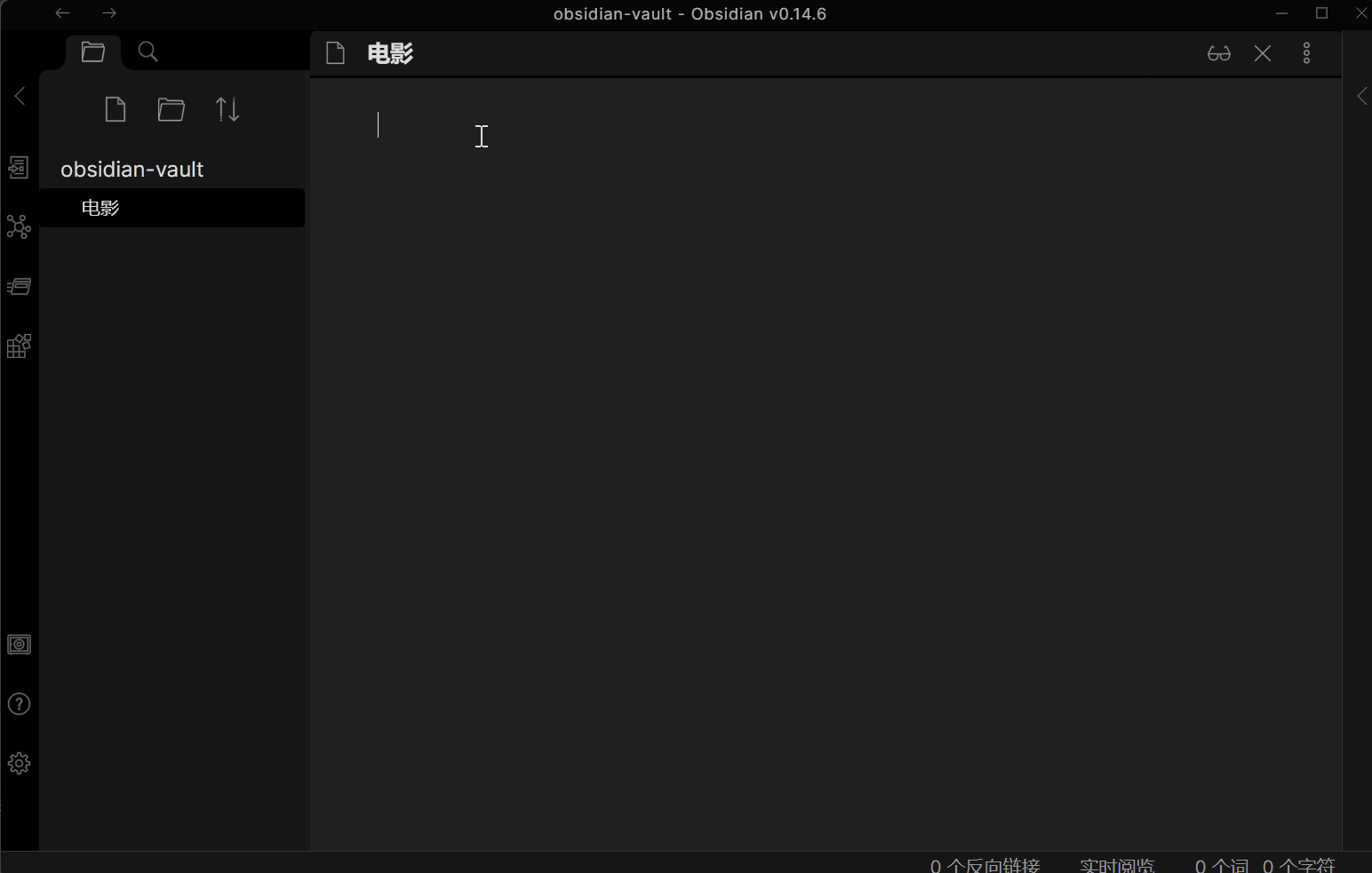
Task: Open the more options three-dot menu
Action: 1306,53
